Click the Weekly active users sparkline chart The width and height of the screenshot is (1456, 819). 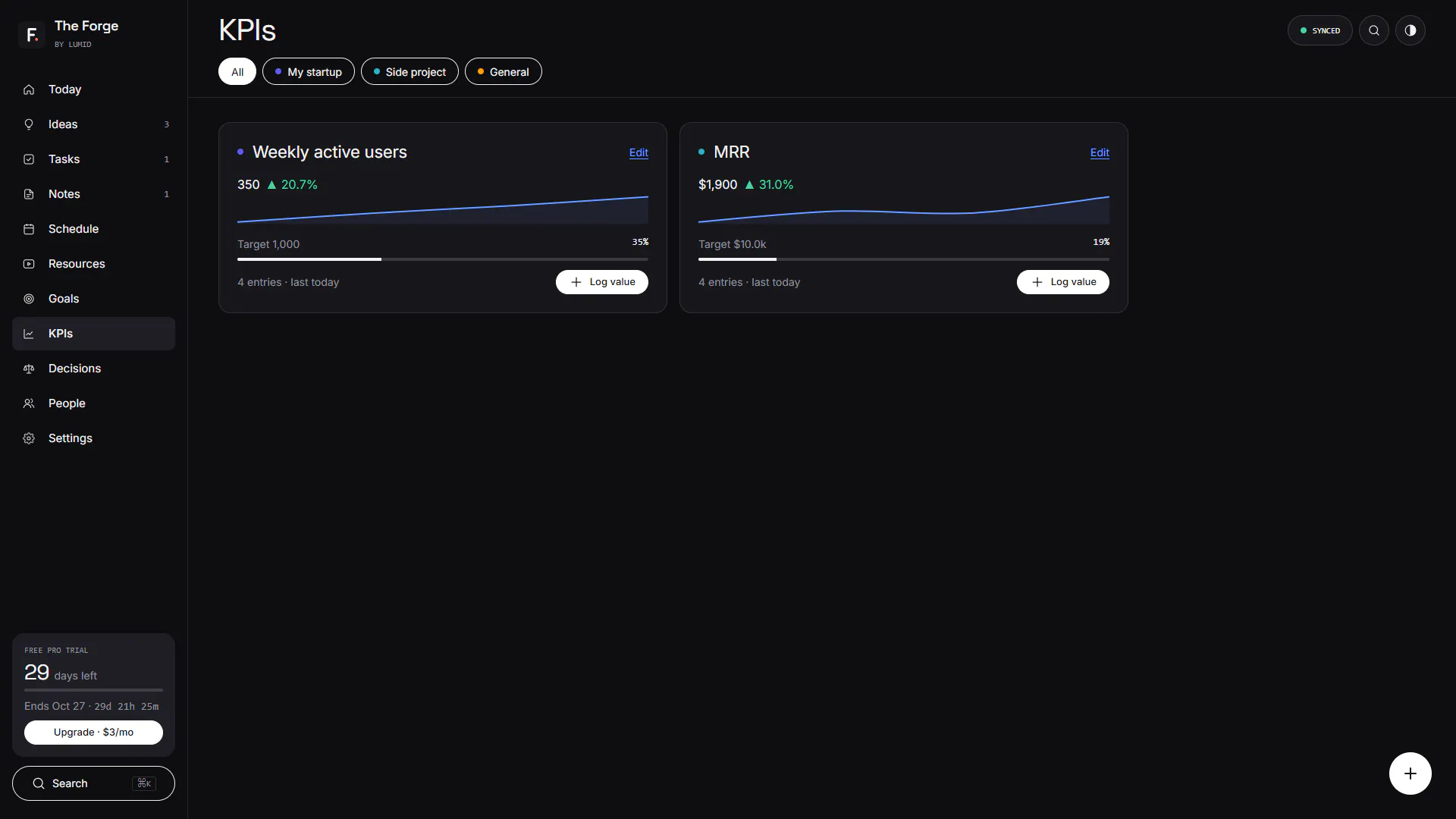(443, 209)
